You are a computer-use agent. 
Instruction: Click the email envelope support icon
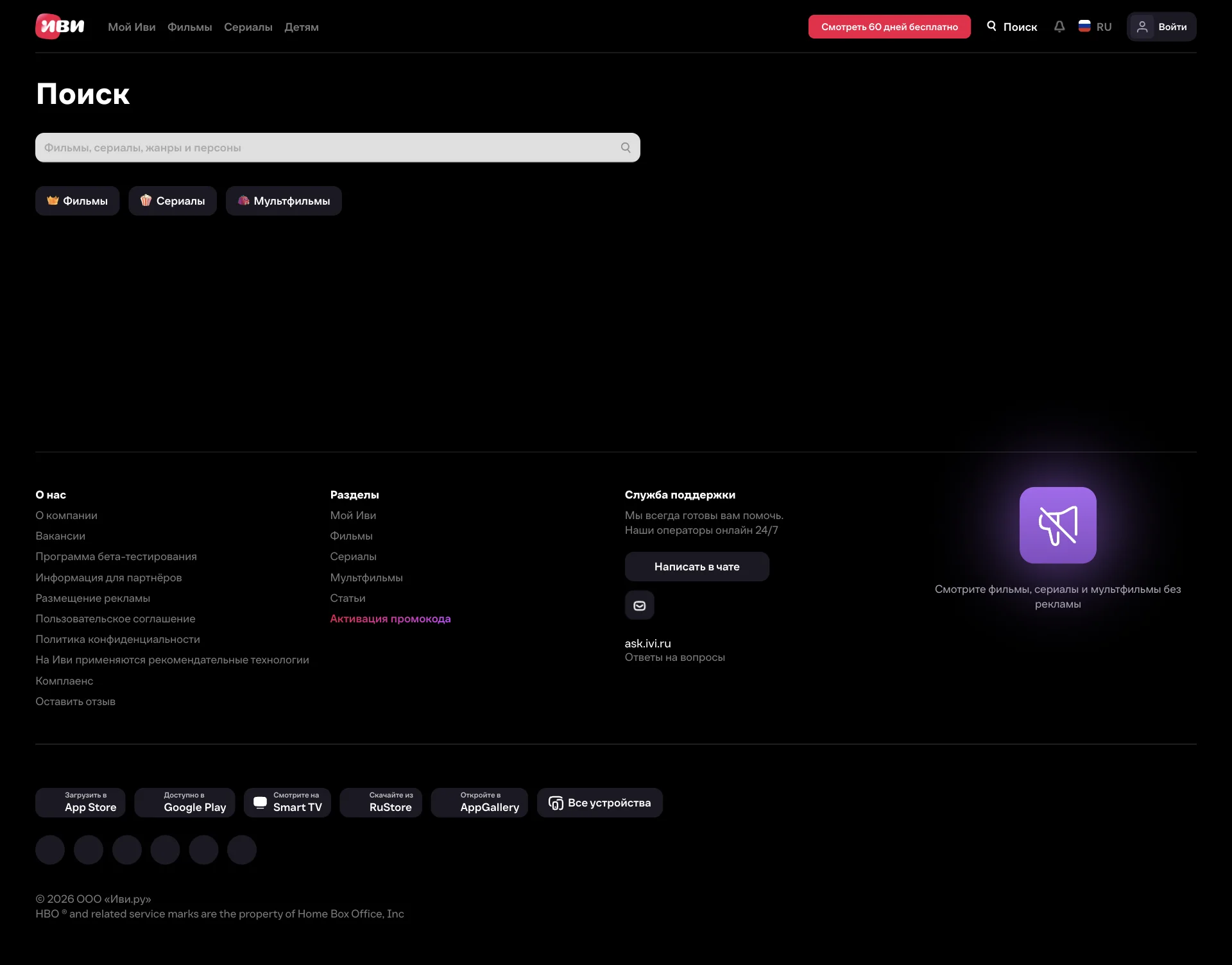pyautogui.click(x=639, y=605)
